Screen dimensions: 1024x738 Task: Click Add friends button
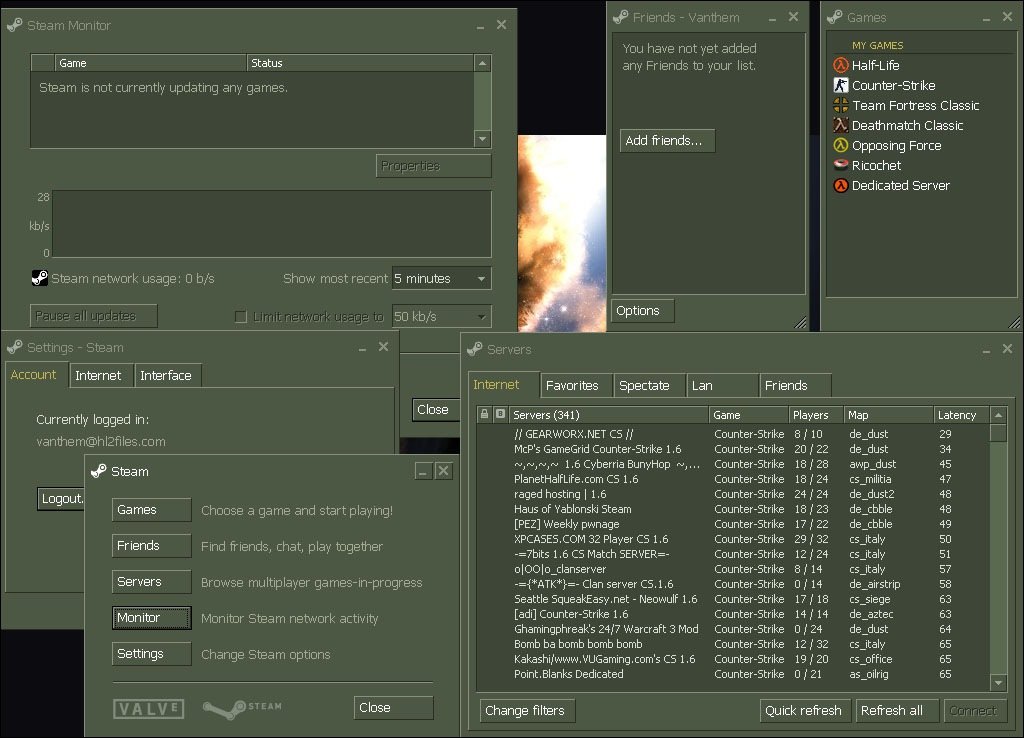coord(667,140)
